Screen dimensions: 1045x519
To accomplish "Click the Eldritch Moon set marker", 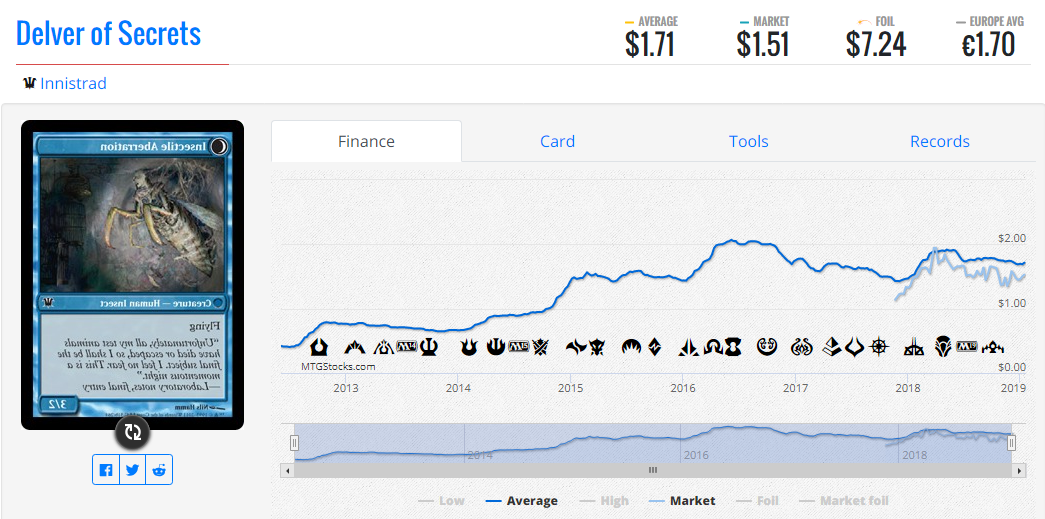I will 733,346.
